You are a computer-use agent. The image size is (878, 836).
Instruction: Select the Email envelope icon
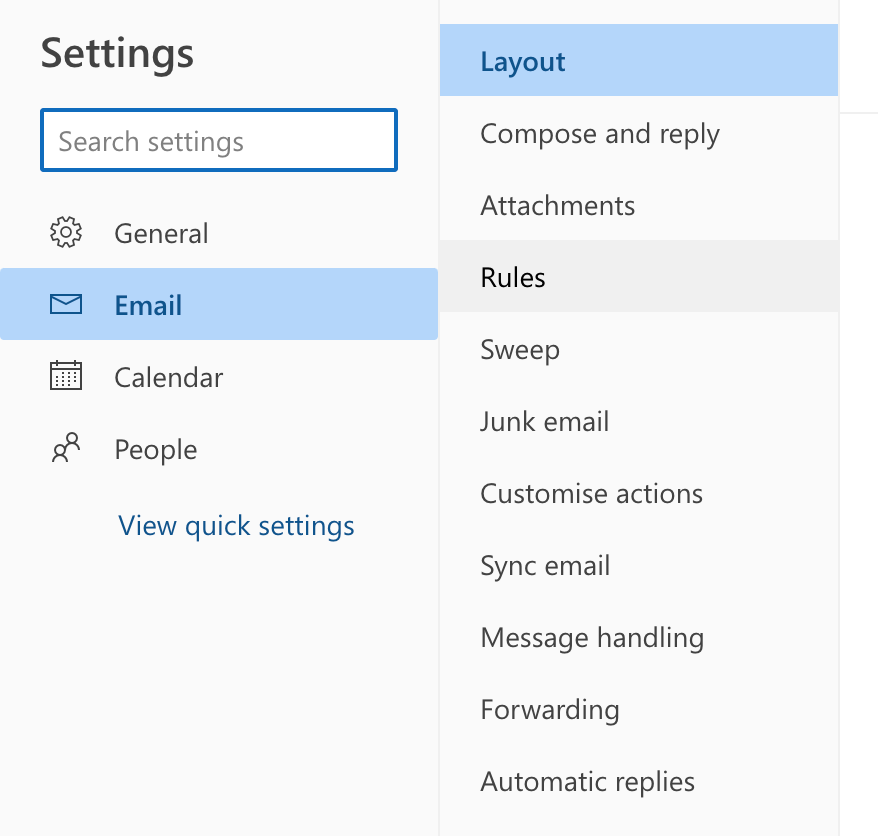[x=65, y=304]
